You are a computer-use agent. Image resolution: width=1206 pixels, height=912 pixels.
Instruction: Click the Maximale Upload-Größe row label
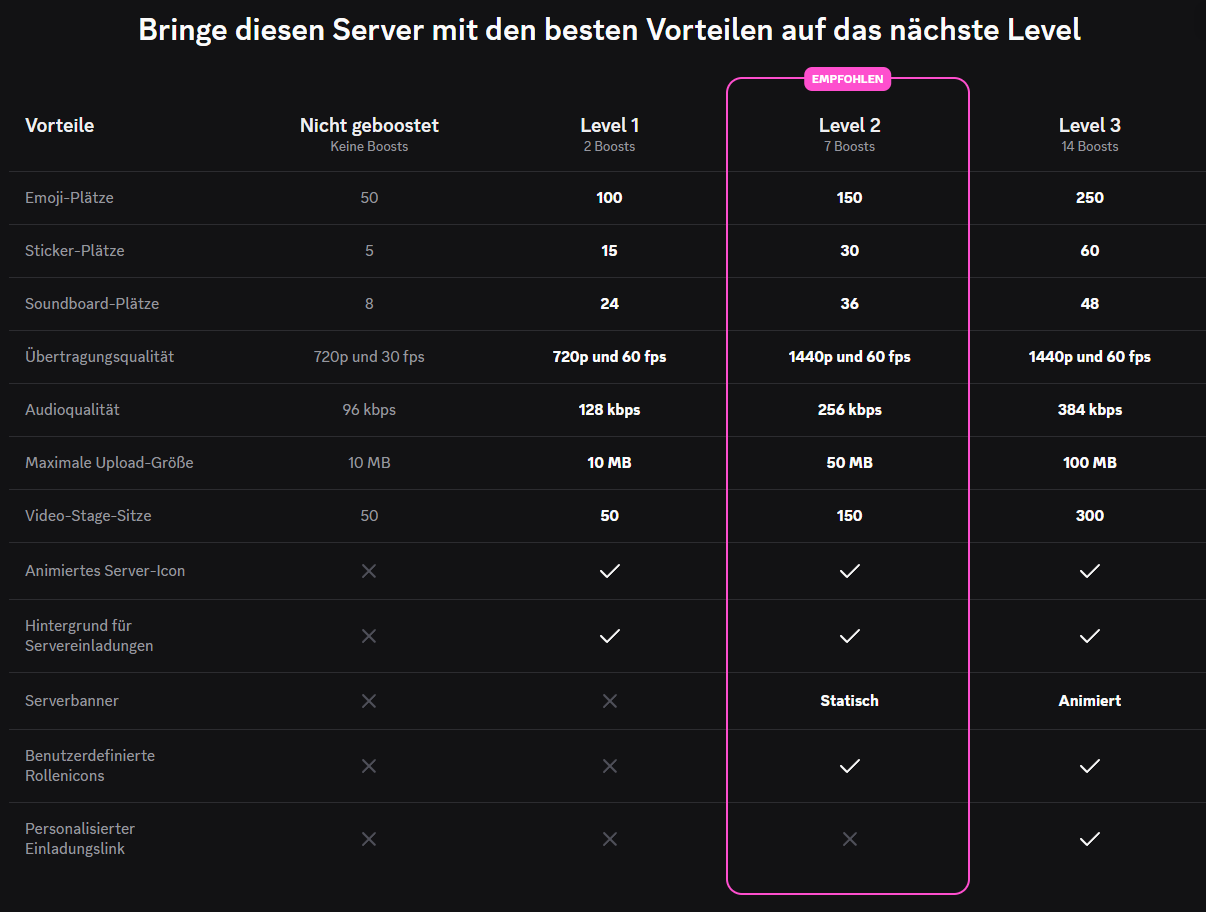point(109,463)
